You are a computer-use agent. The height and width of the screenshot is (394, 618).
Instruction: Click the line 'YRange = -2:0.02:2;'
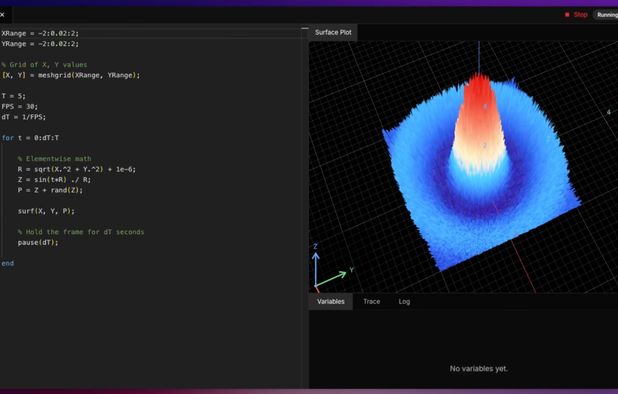click(x=40, y=44)
